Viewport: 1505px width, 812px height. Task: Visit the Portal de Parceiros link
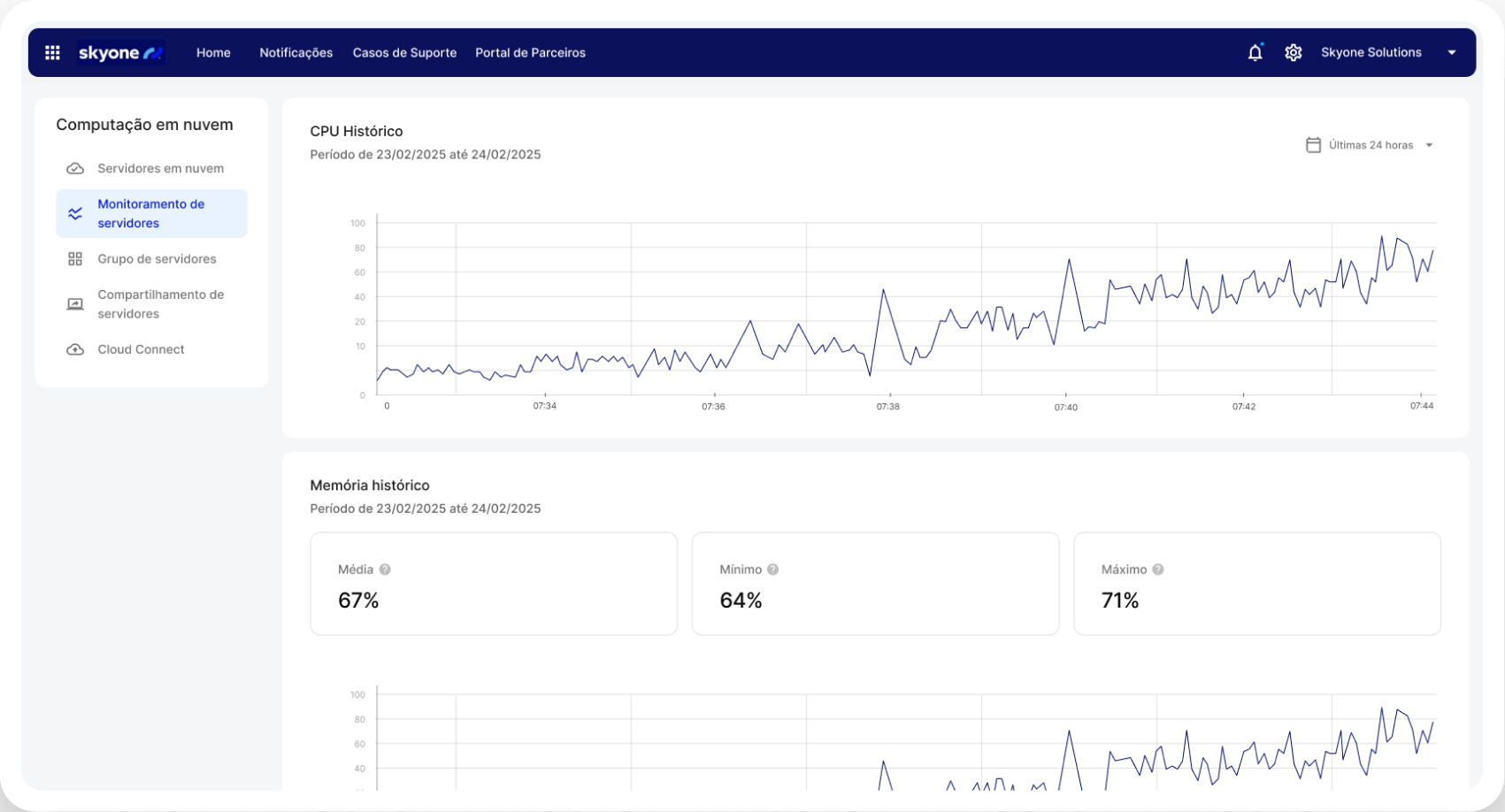[x=530, y=53]
